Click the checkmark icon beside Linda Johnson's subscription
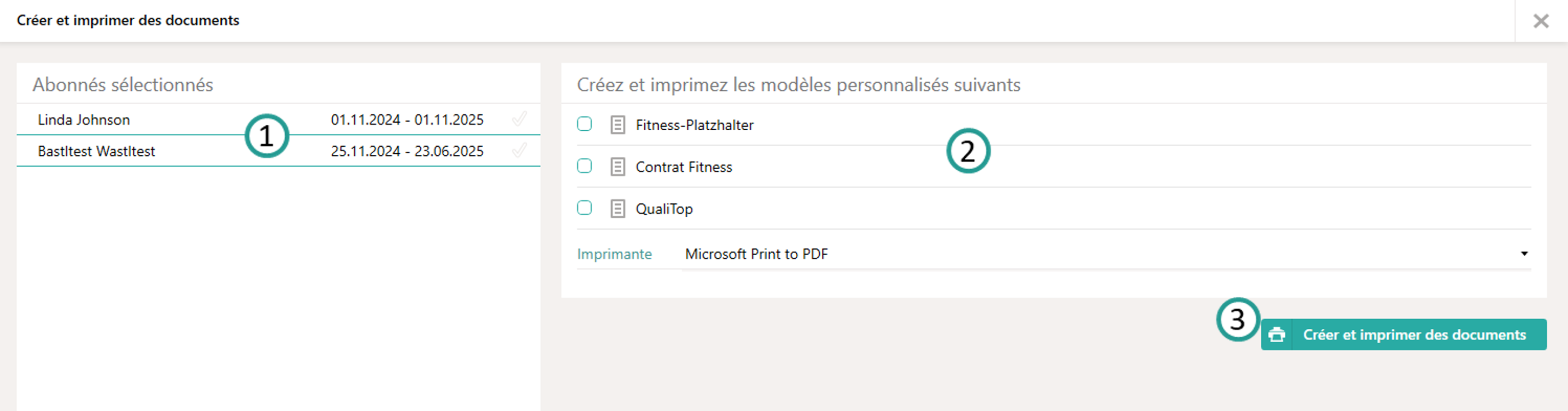 519,120
